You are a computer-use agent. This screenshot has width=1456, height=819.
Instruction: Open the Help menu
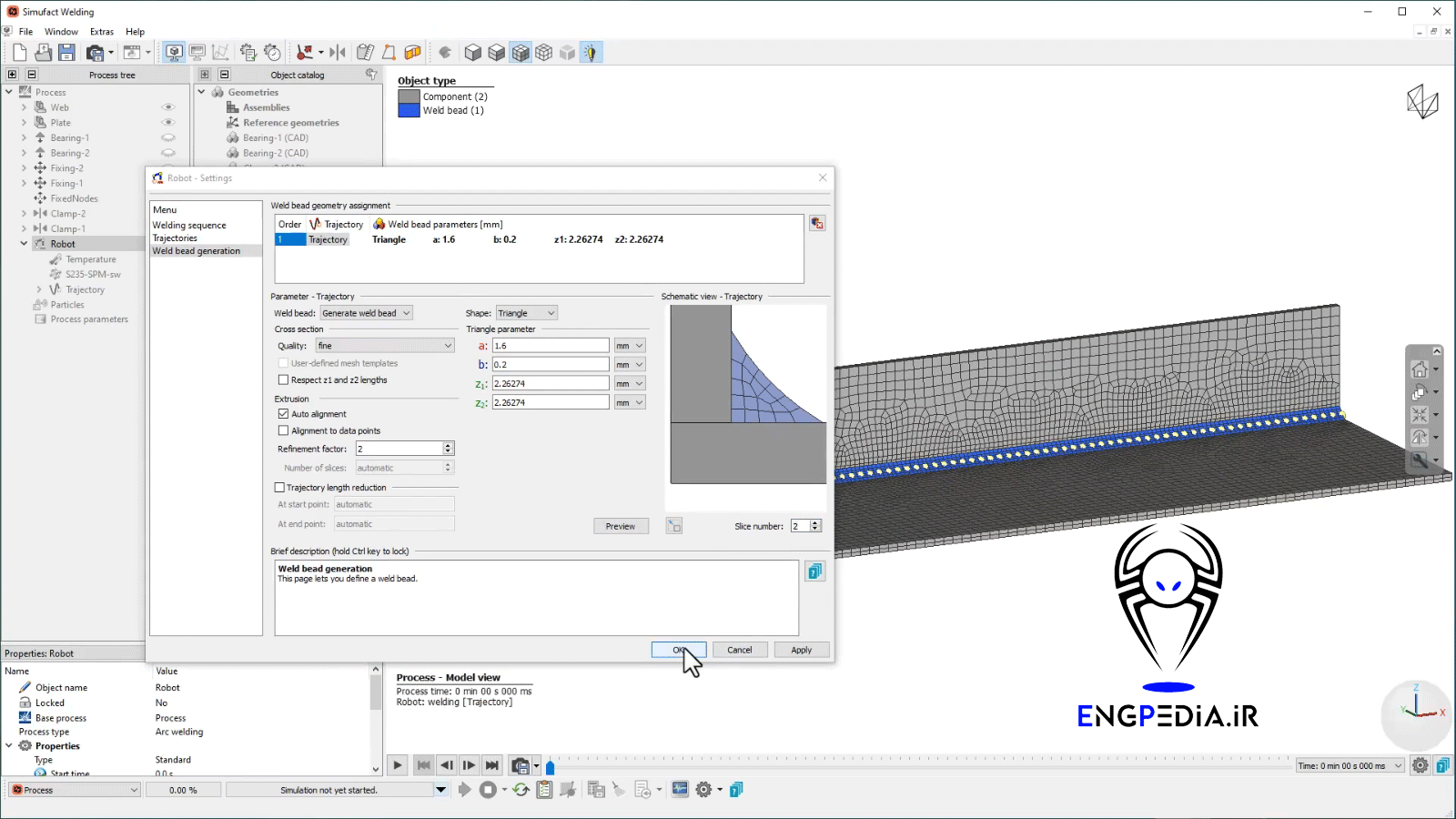tap(135, 32)
